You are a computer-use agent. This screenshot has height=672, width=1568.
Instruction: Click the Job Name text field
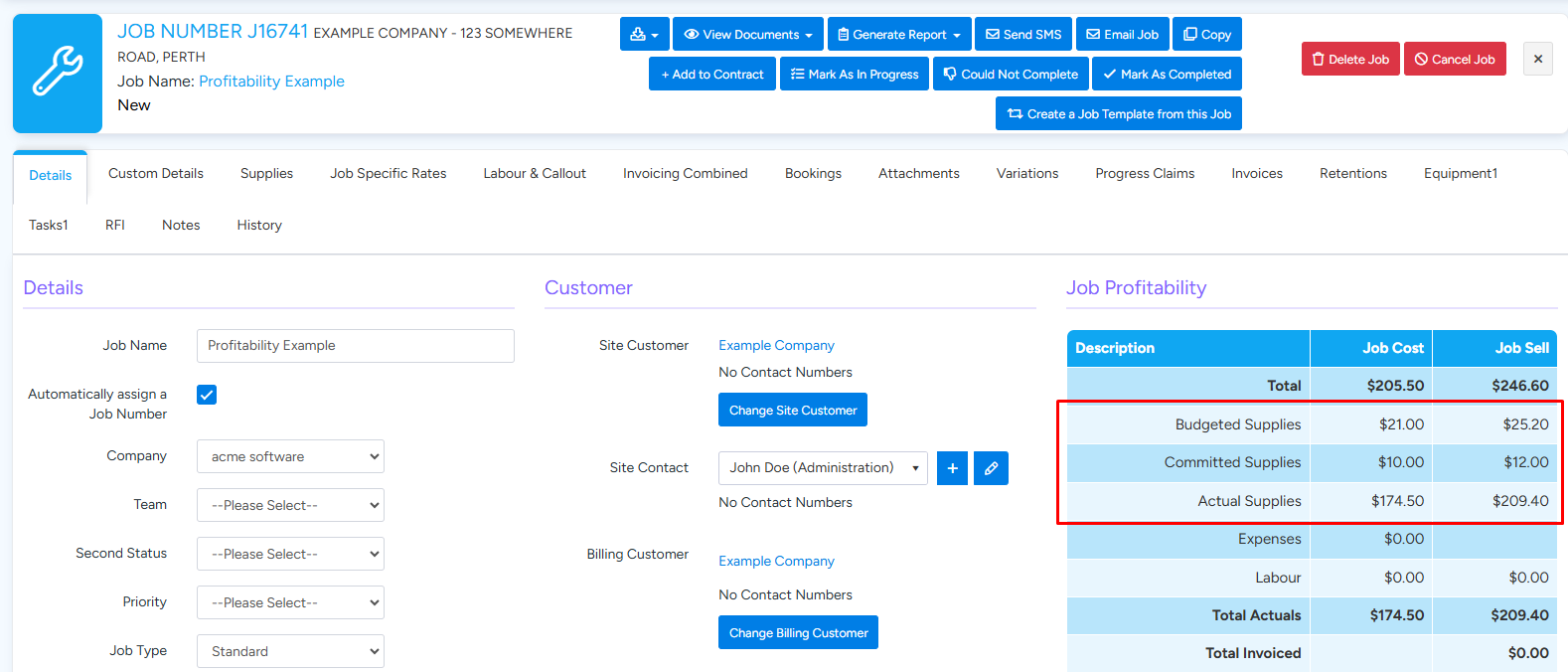pyautogui.click(x=355, y=346)
